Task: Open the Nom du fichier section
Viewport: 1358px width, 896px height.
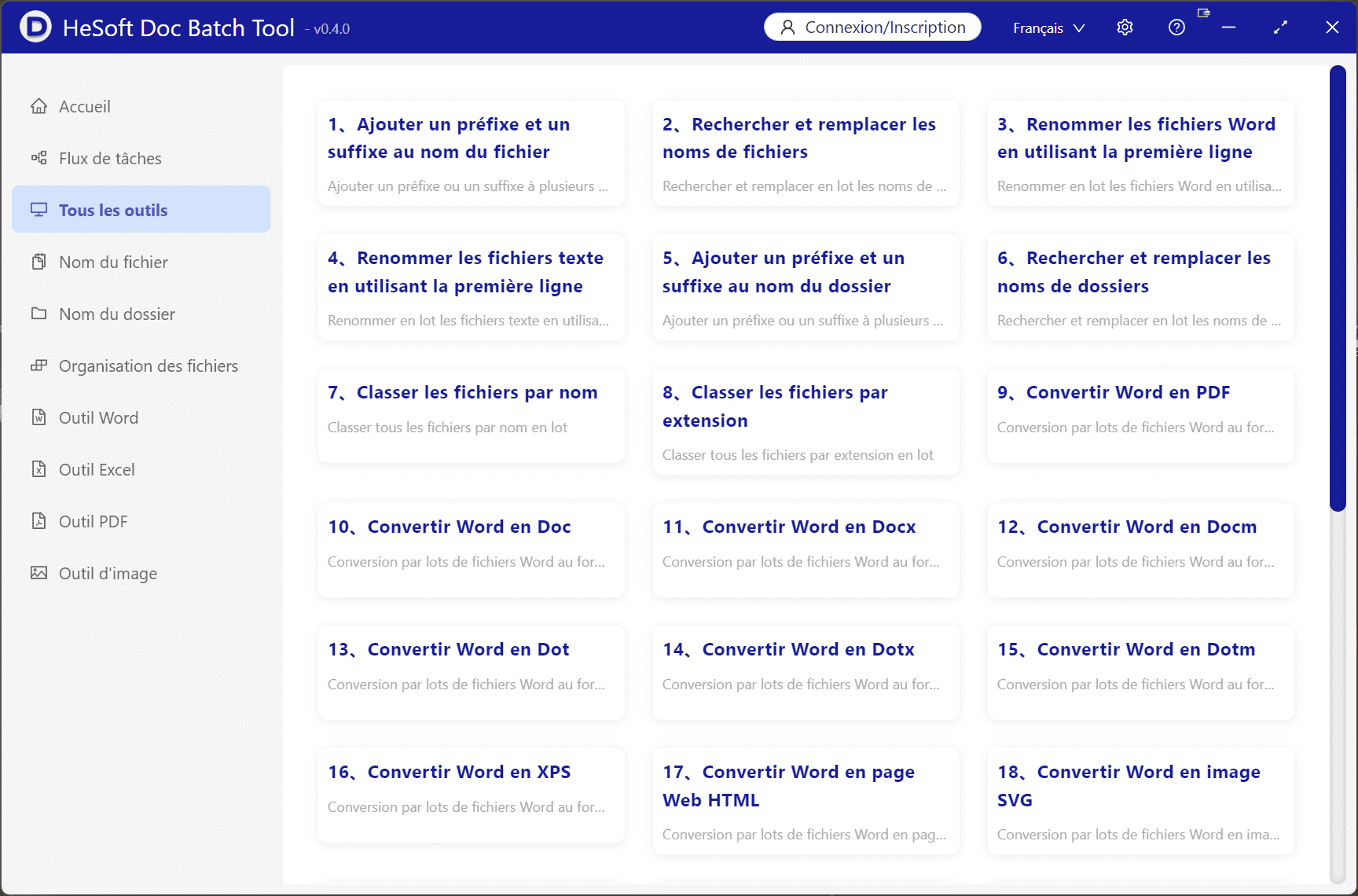Action: click(x=113, y=262)
